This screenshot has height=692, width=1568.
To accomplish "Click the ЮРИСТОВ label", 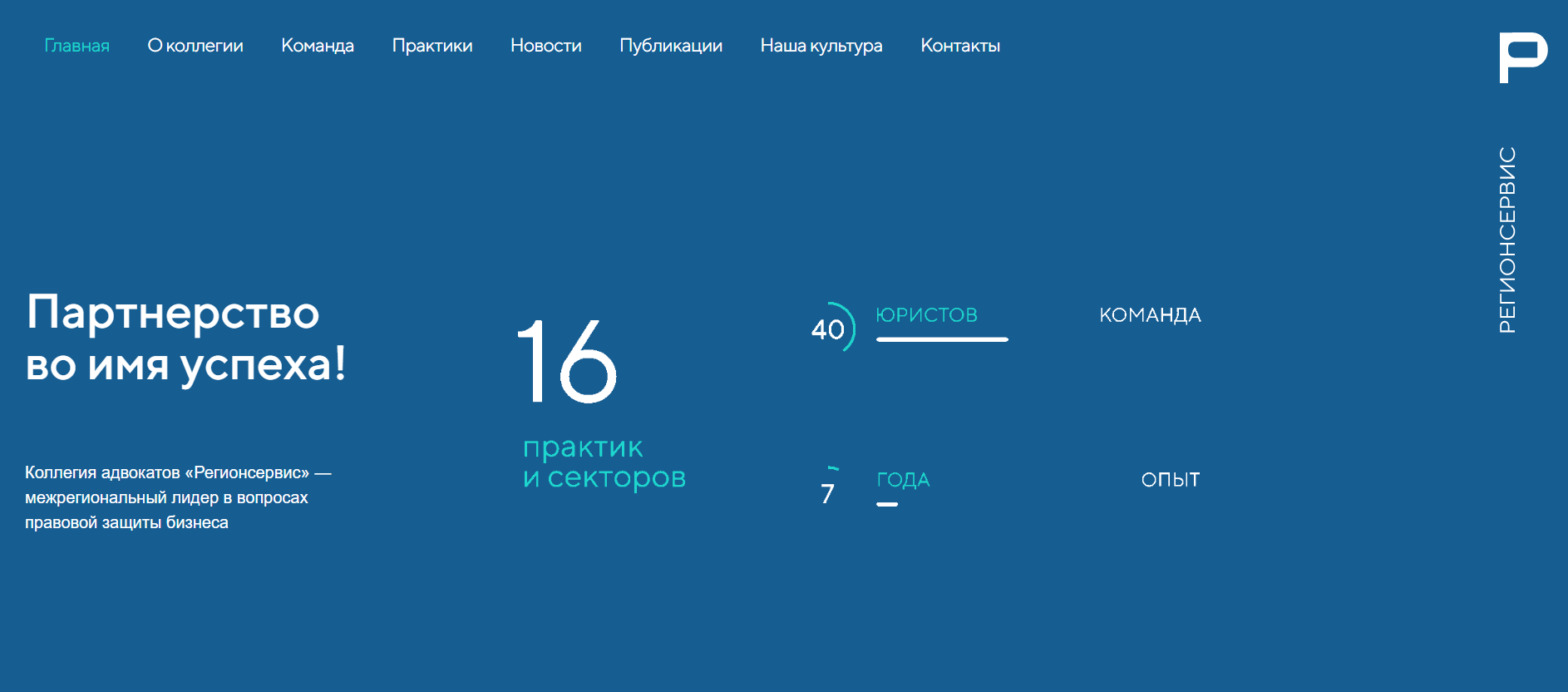I will pyautogui.click(x=927, y=315).
